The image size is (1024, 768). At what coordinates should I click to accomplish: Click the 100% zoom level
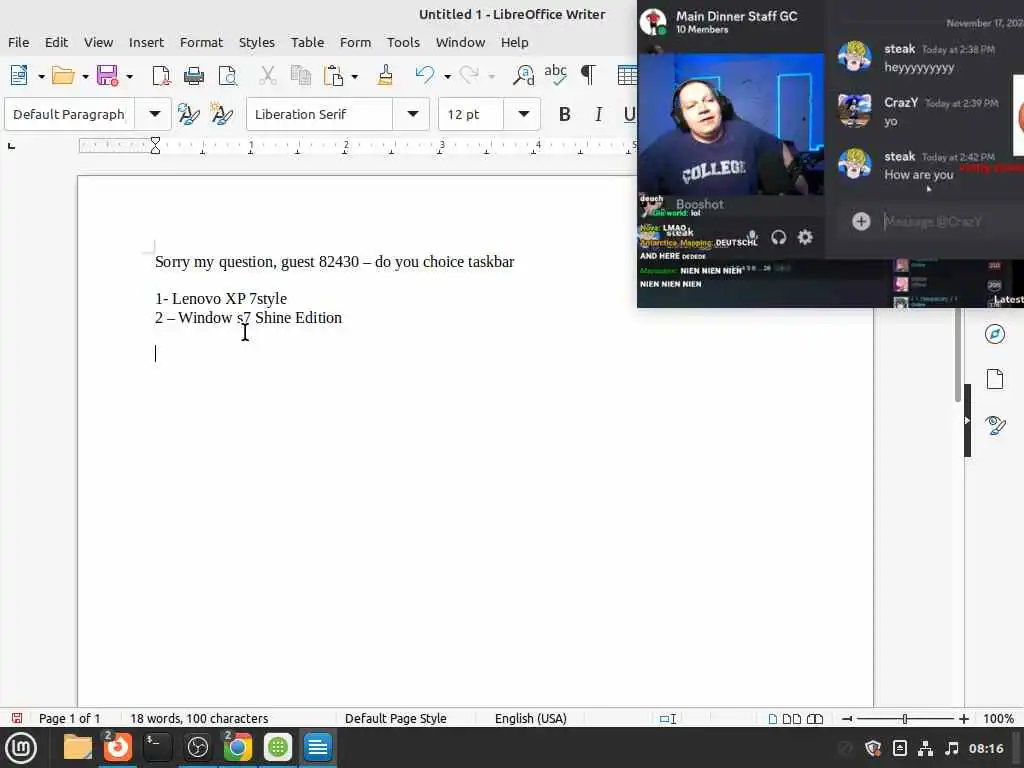coord(999,719)
